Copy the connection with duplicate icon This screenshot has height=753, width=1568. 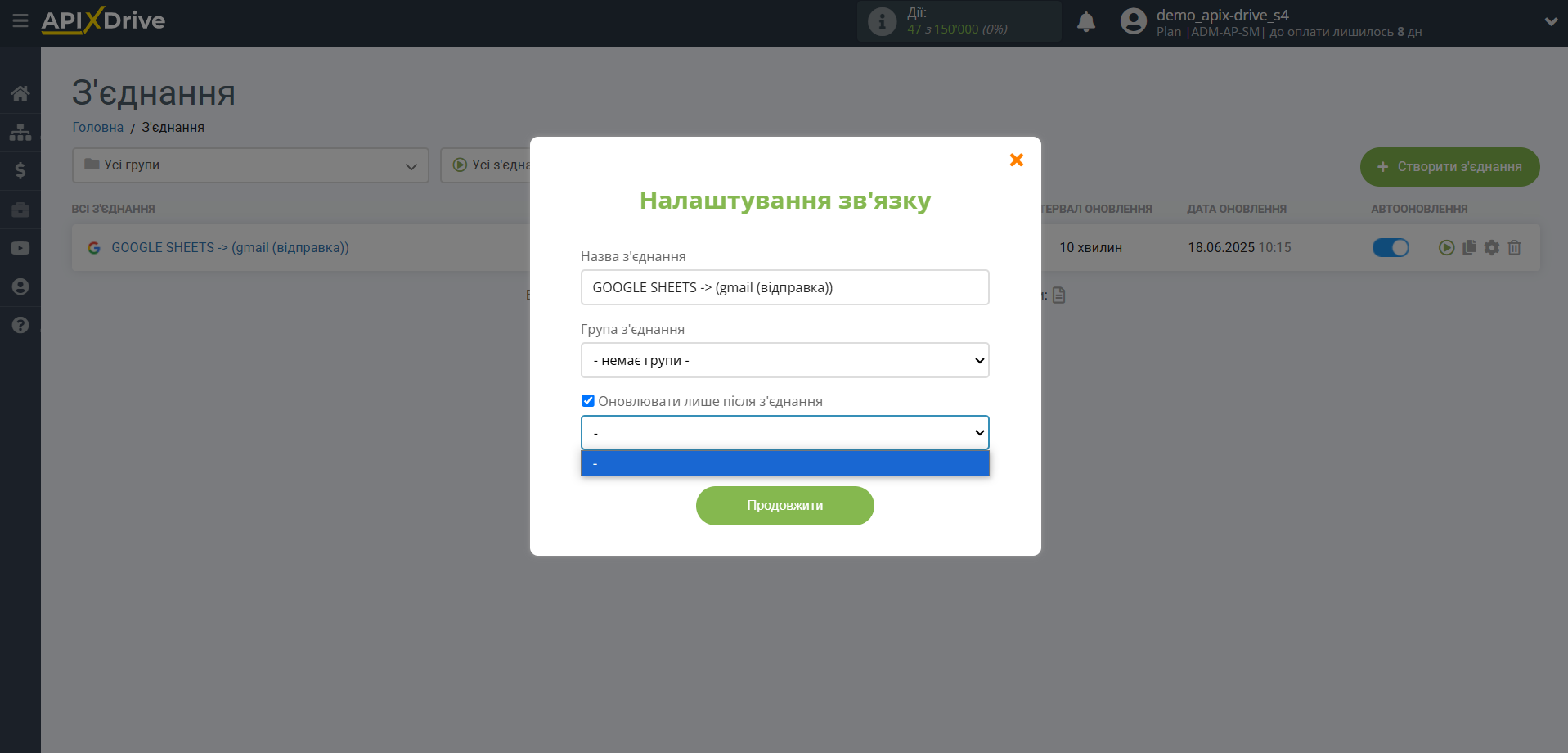[1469, 247]
